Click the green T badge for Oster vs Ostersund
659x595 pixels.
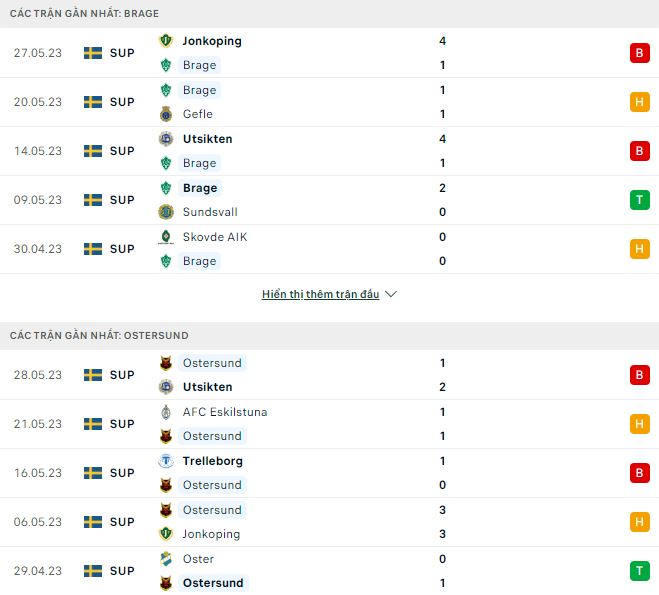click(x=640, y=571)
